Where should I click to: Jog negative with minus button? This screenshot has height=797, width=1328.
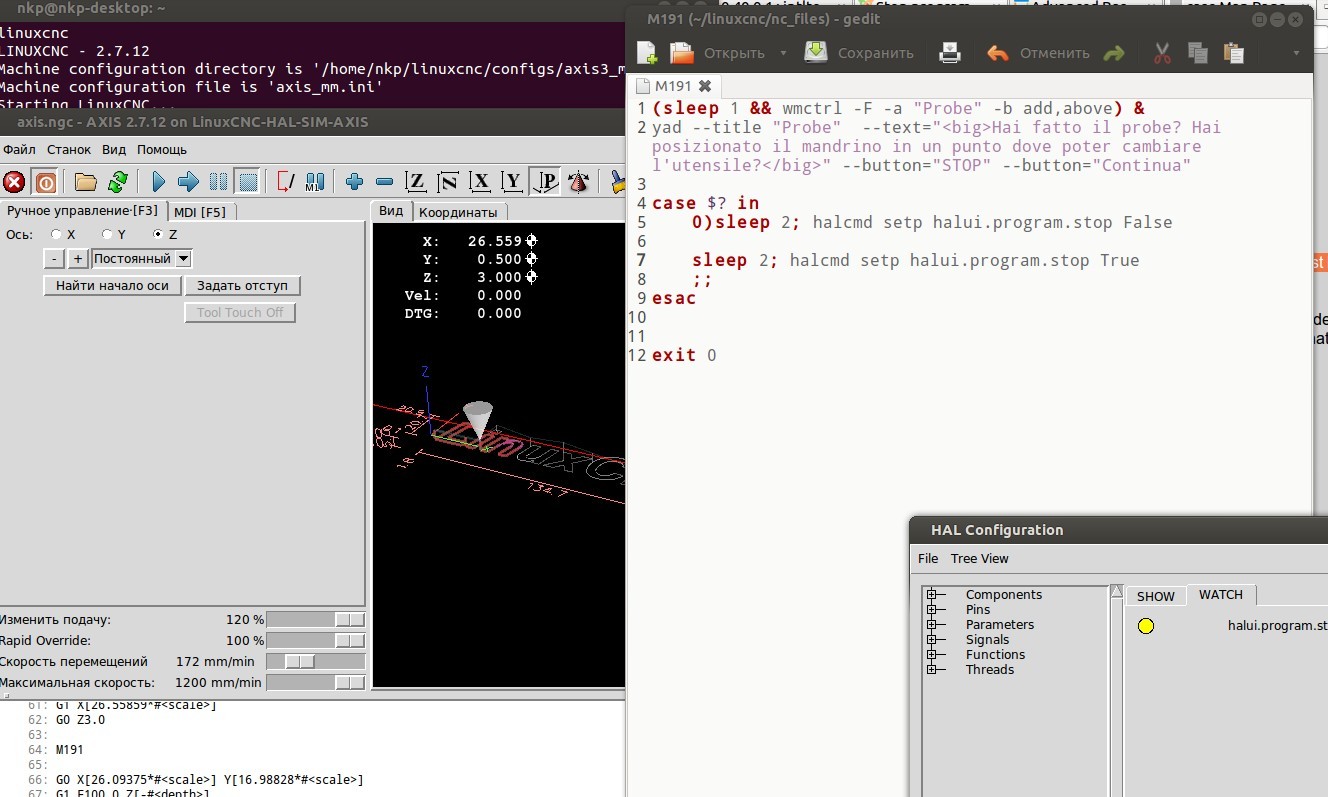[54, 259]
